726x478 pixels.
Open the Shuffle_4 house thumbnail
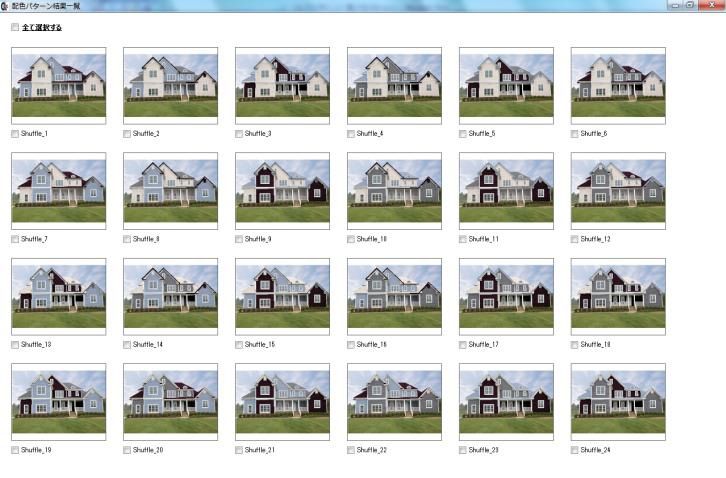point(394,86)
